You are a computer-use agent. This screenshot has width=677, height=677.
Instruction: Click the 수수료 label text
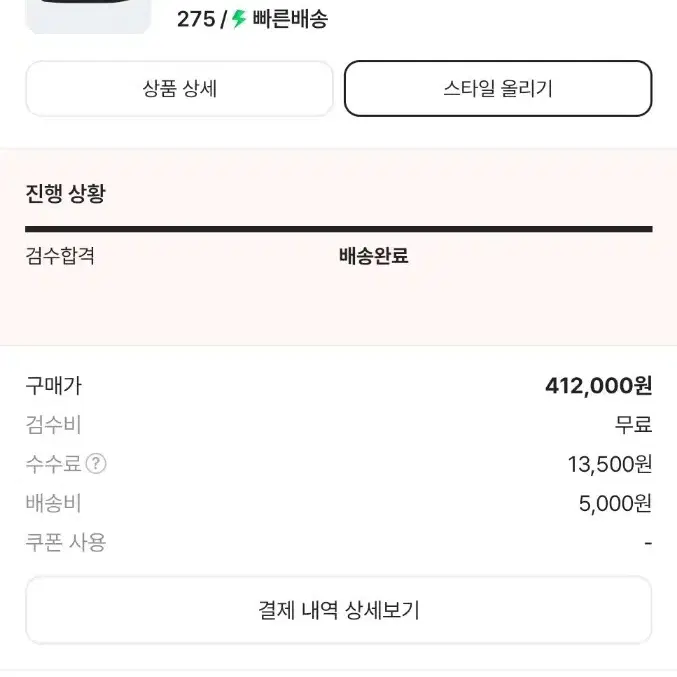tap(54, 464)
